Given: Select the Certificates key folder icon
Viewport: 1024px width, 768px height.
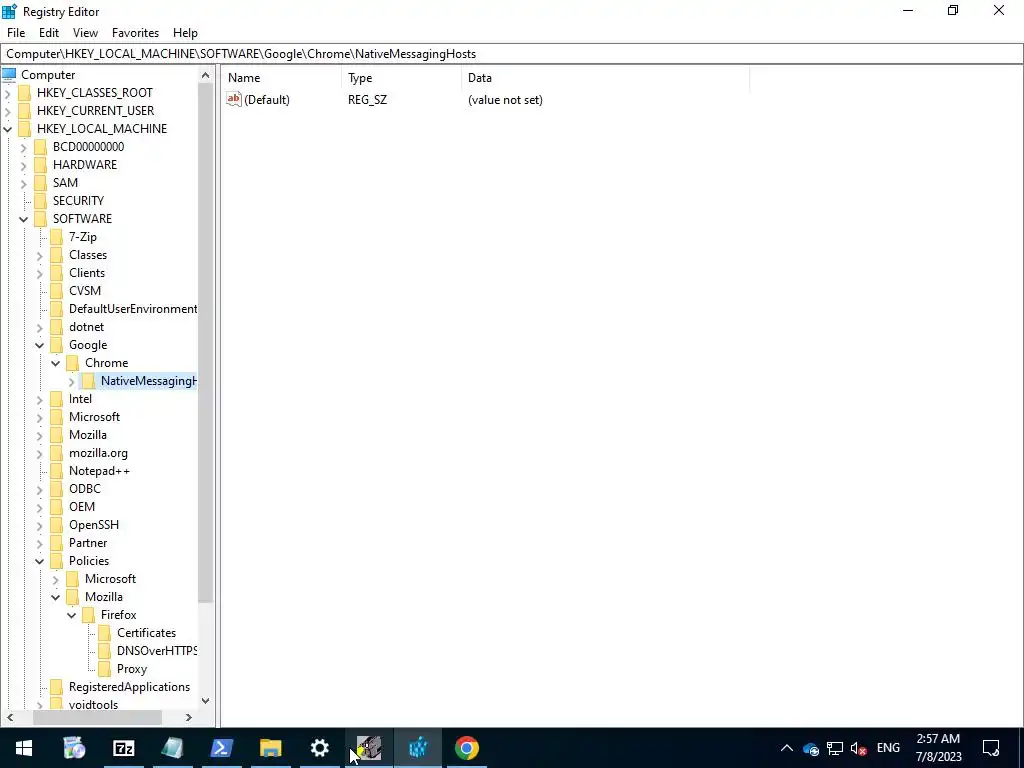Looking at the screenshot, I should coord(104,633).
